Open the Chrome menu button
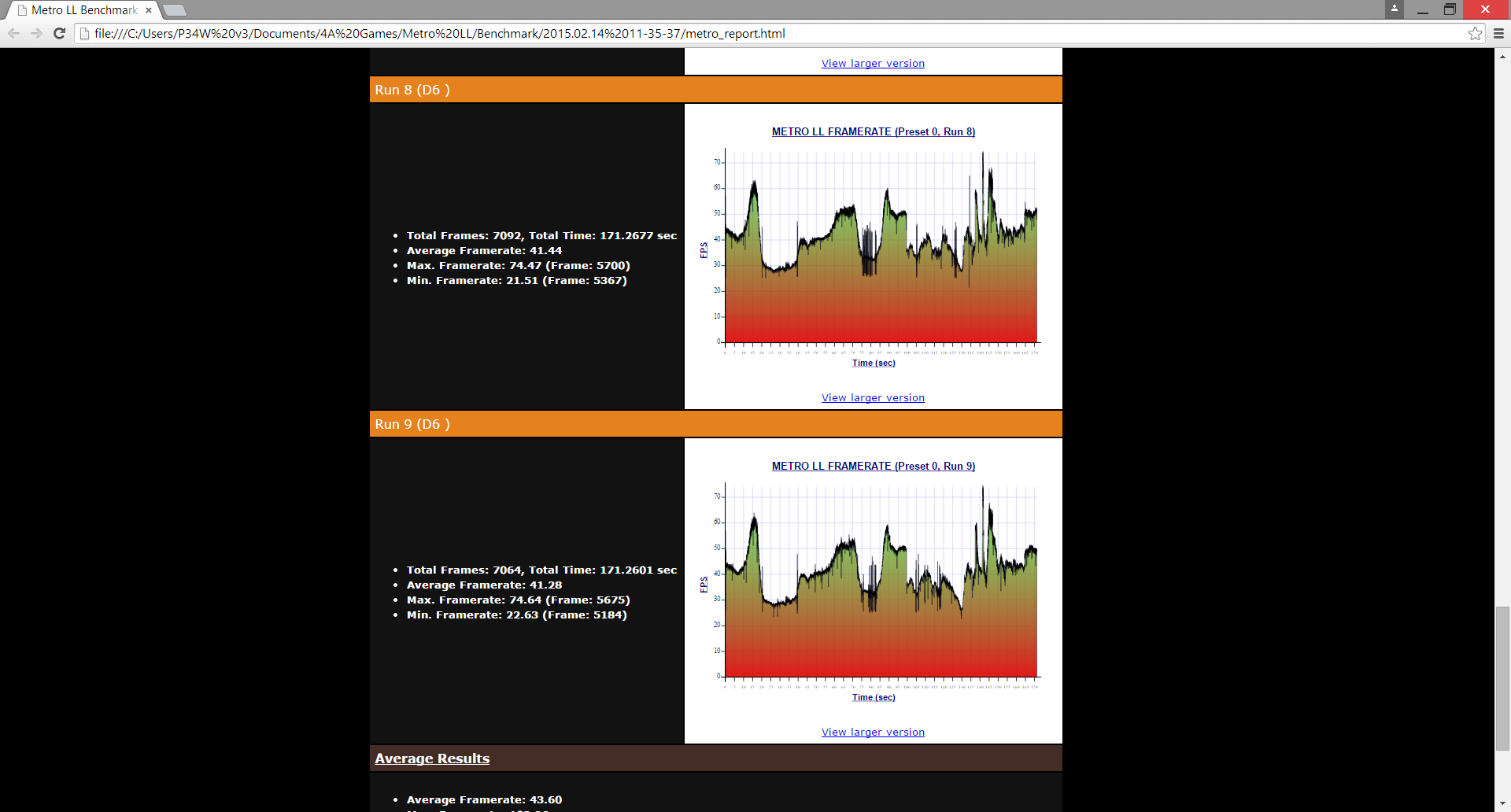The width and height of the screenshot is (1511, 812). pyautogui.click(x=1498, y=33)
